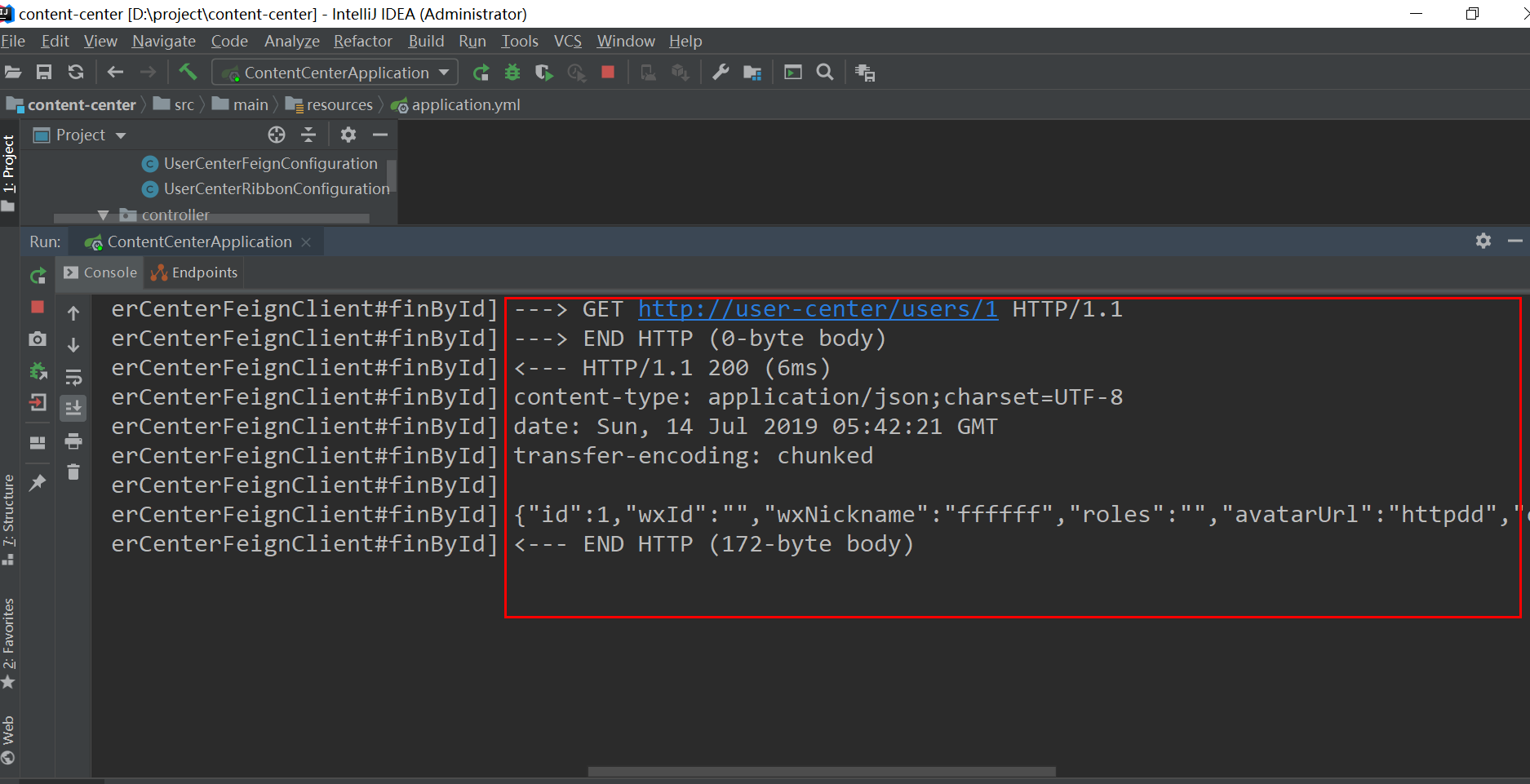The image size is (1530, 784).
Task: Collapse the controller folder node
Action: click(x=103, y=215)
